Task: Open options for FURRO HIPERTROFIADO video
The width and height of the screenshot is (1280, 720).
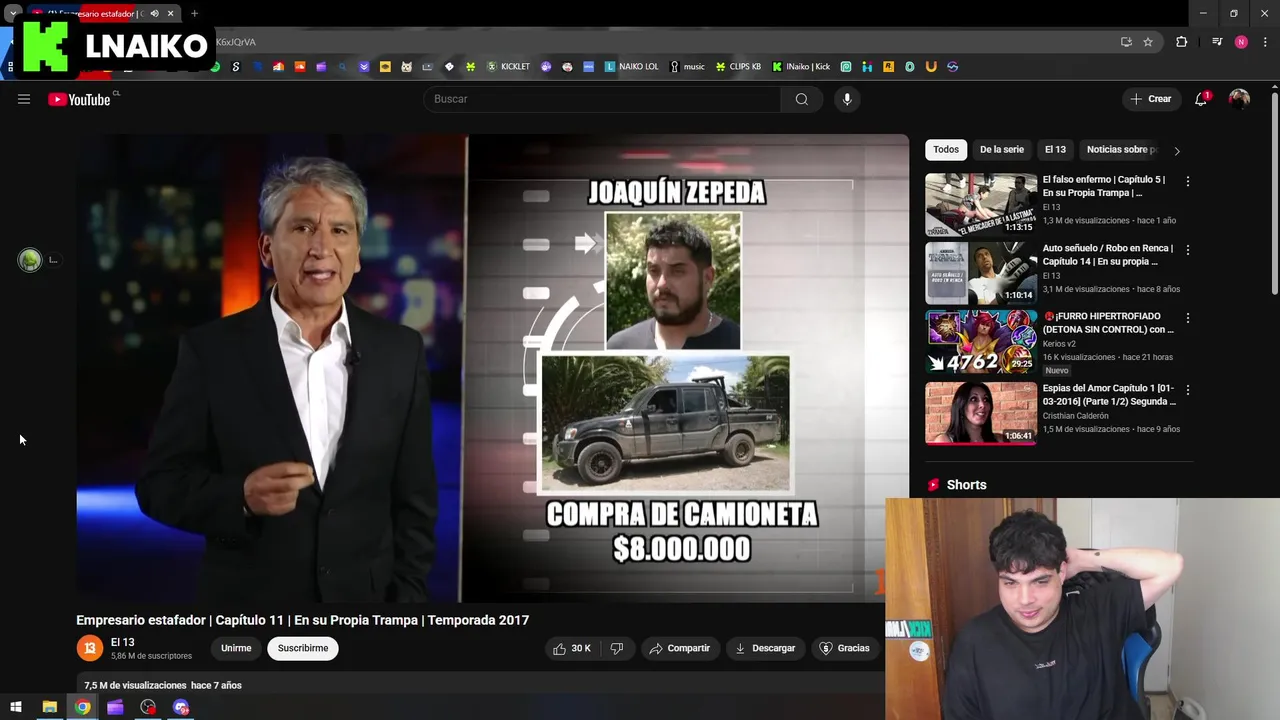Action: tap(1187, 317)
